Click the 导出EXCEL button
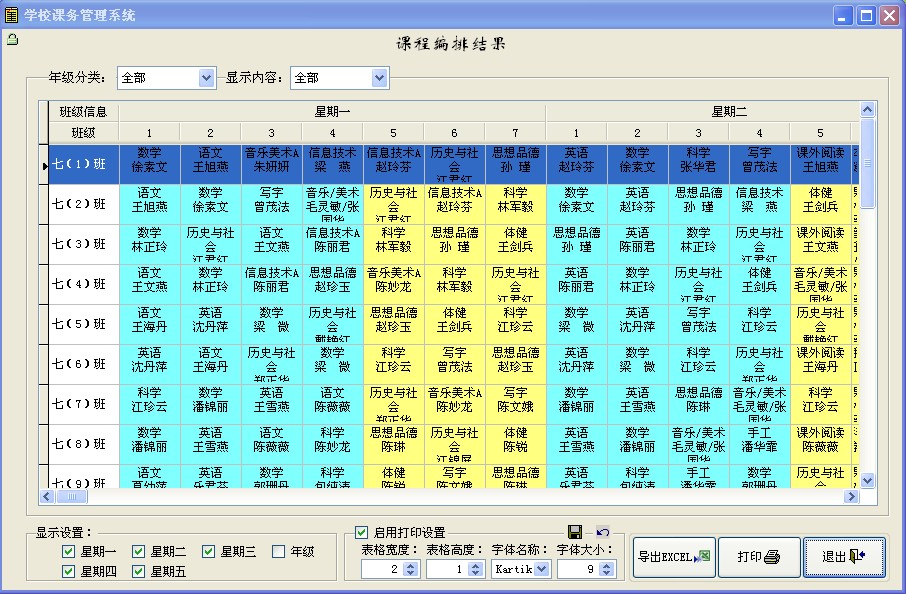This screenshot has width=906, height=594. pyautogui.click(x=674, y=557)
